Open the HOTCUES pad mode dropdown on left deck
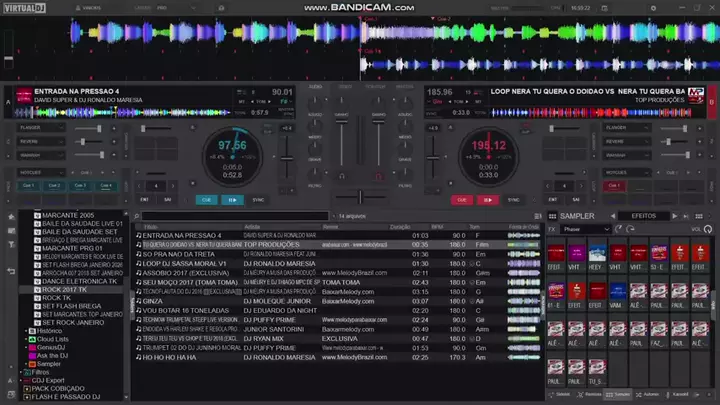Screen dimensions: 720x405 42,172
